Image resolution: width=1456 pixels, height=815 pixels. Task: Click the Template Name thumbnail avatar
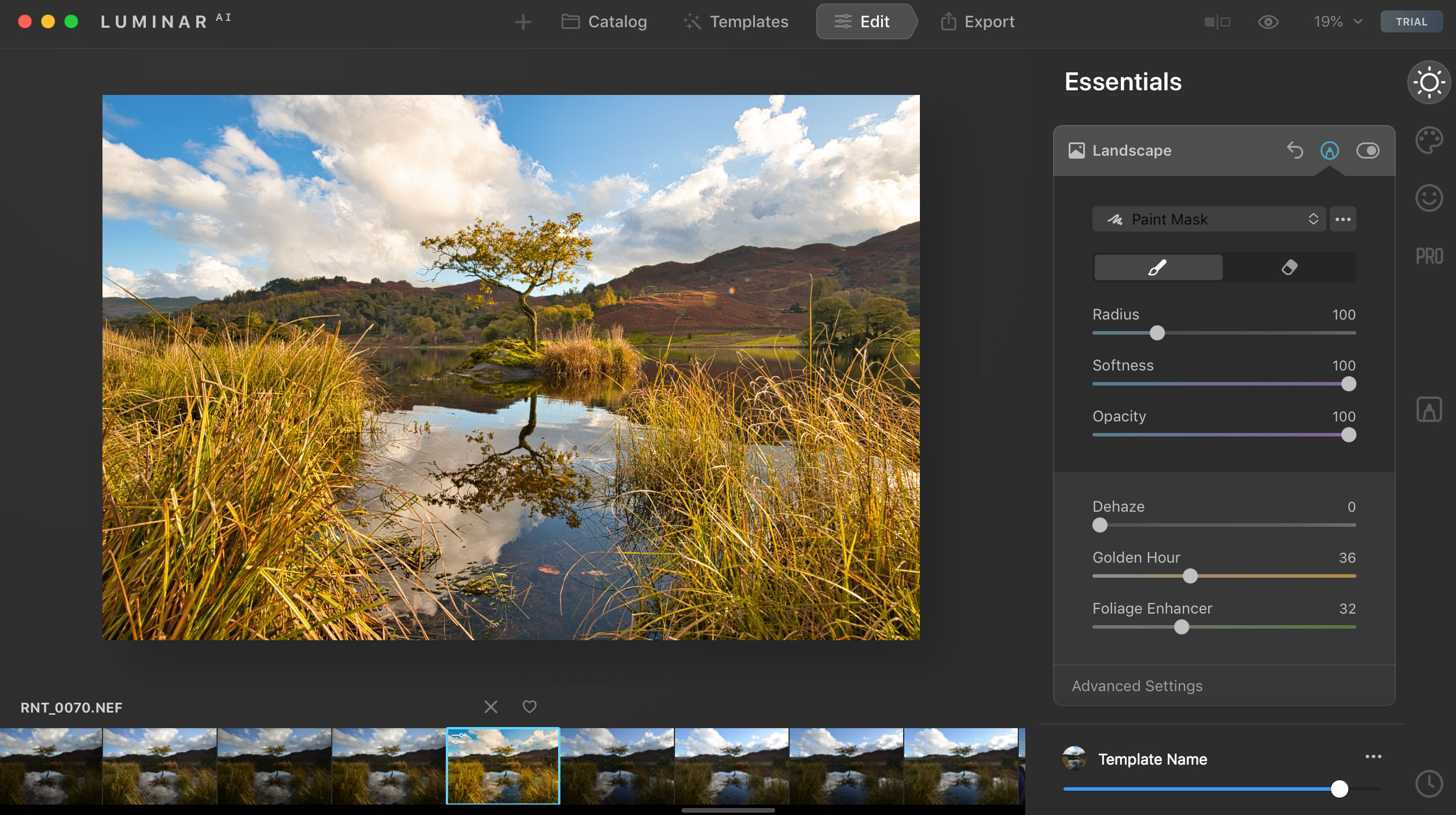pyautogui.click(x=1074, y=758)
